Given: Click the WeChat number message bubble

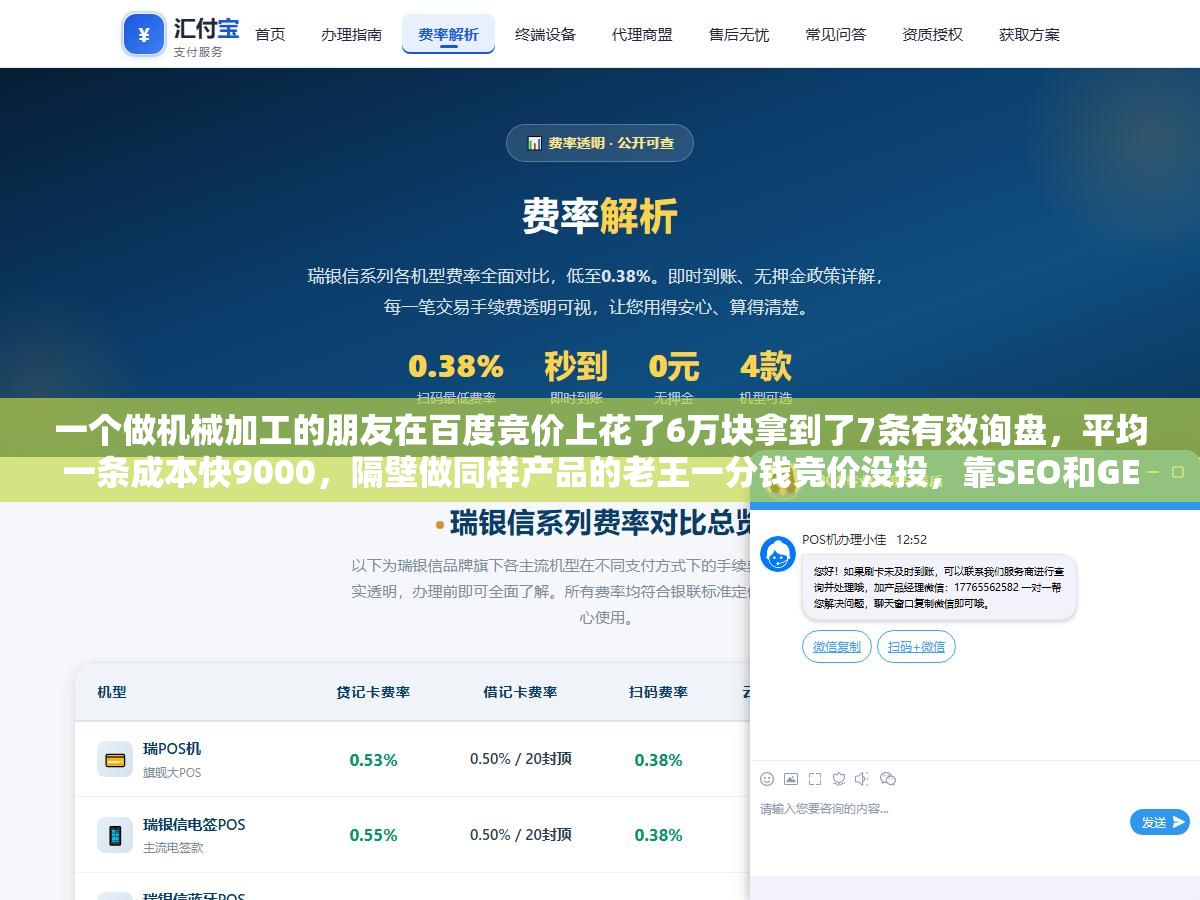Looking at the screenshot, I should click(939, 587).
